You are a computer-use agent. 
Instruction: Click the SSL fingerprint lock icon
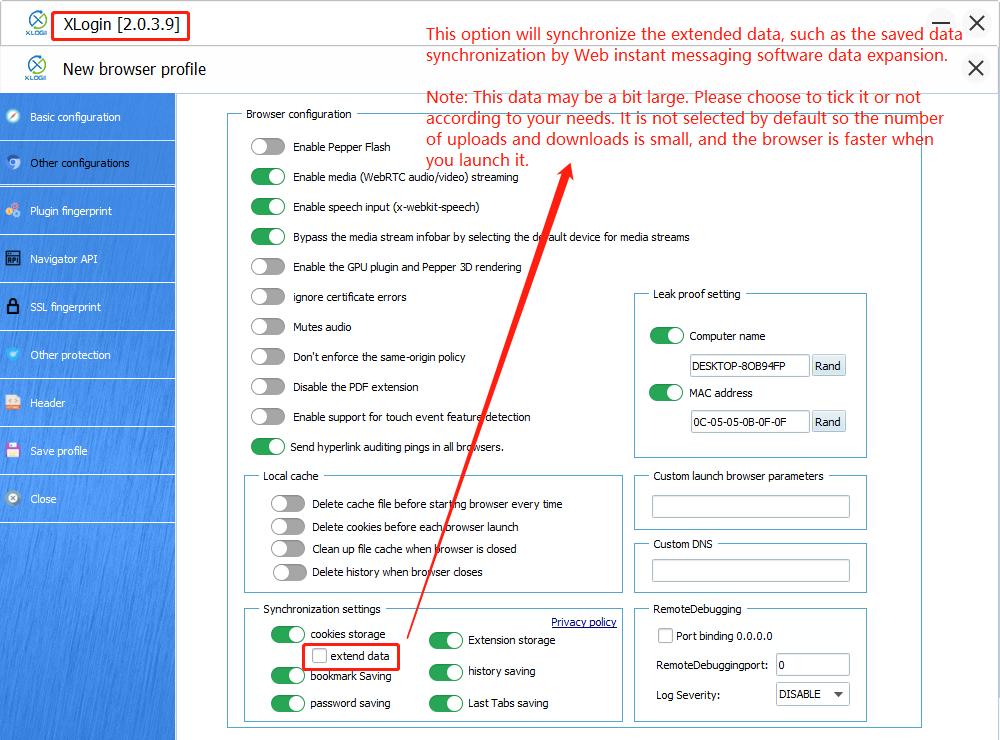pos(13,306)
